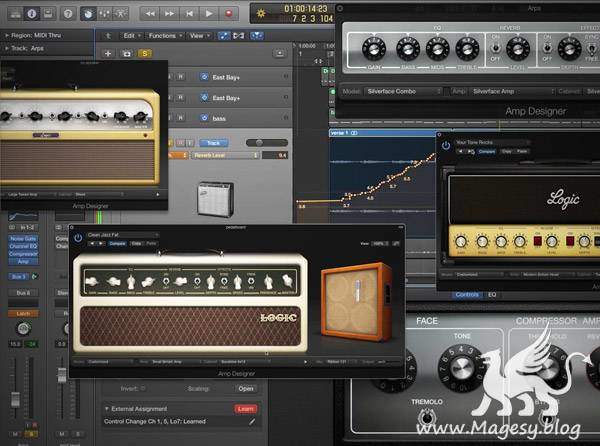
Task: Toggle record-enable on first East Bay+ track
Action: (x=181, y=77)
